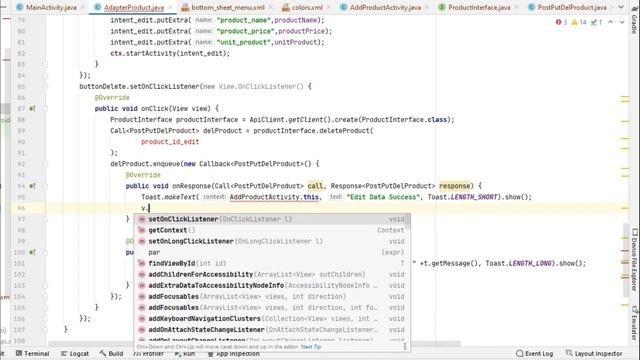Open the AddProductActivity.java tab
Image resolution: width=640 pixels, height=360 pixels.
coord(385,7)
